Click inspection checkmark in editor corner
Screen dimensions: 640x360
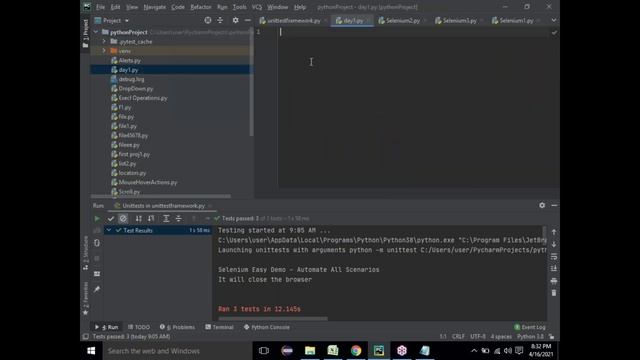pyautogui.click(x=554, y=33)
